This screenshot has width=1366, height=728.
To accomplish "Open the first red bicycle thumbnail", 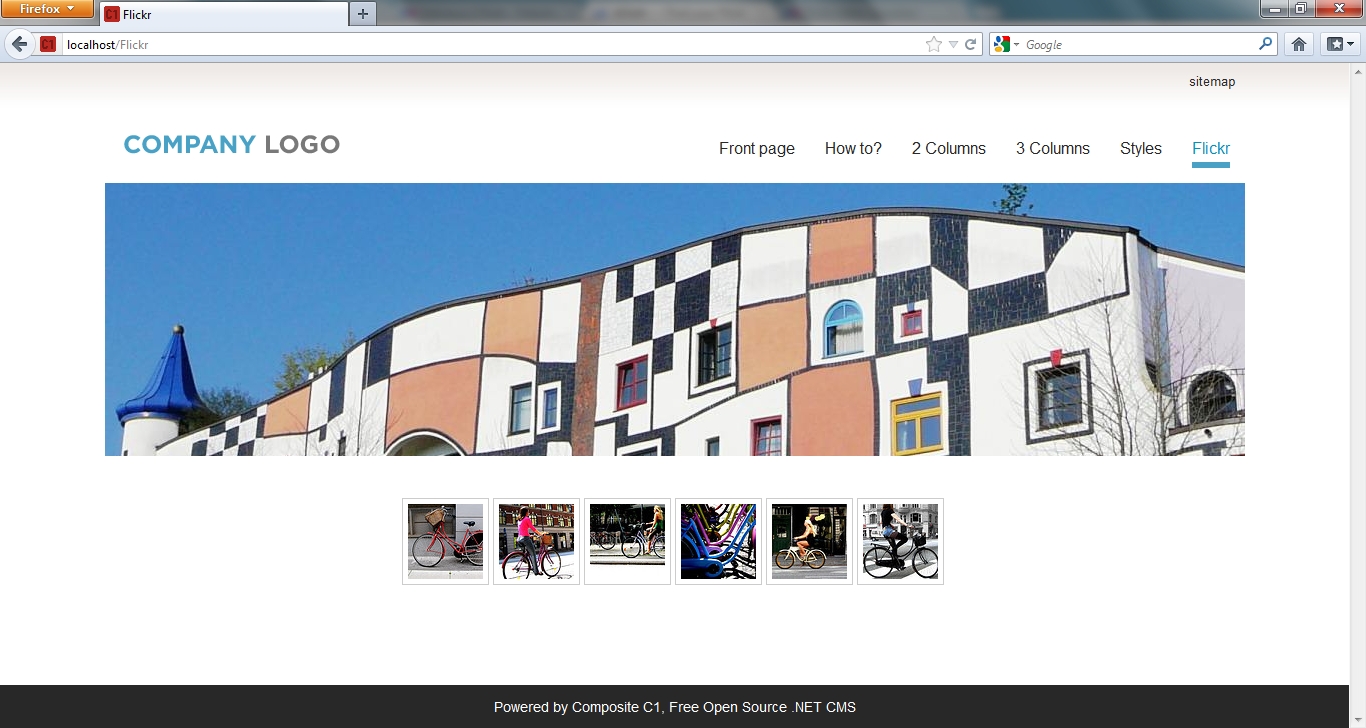I will pos(445,541).
